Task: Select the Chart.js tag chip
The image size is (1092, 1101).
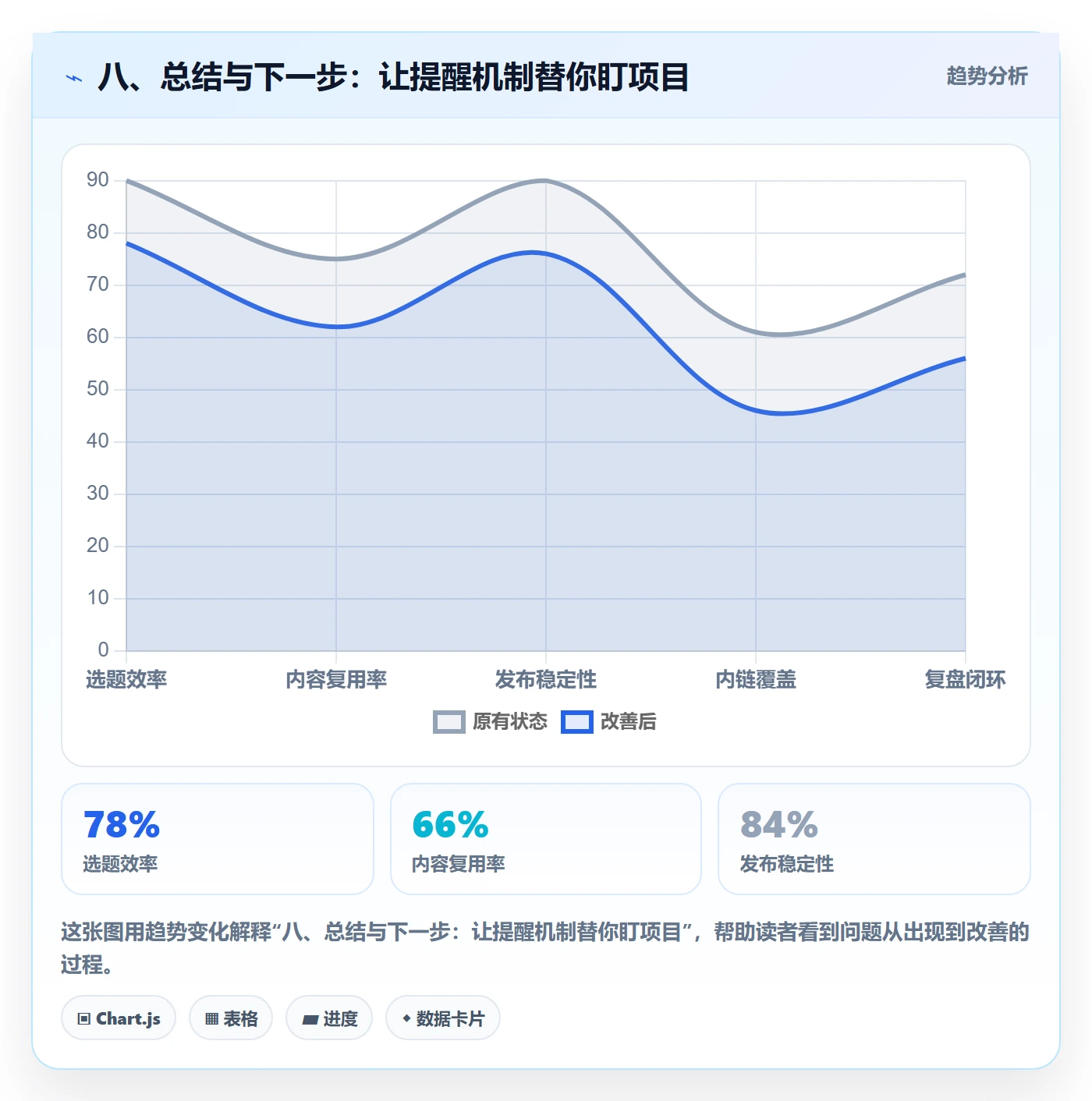Action: coord(119,1018)
